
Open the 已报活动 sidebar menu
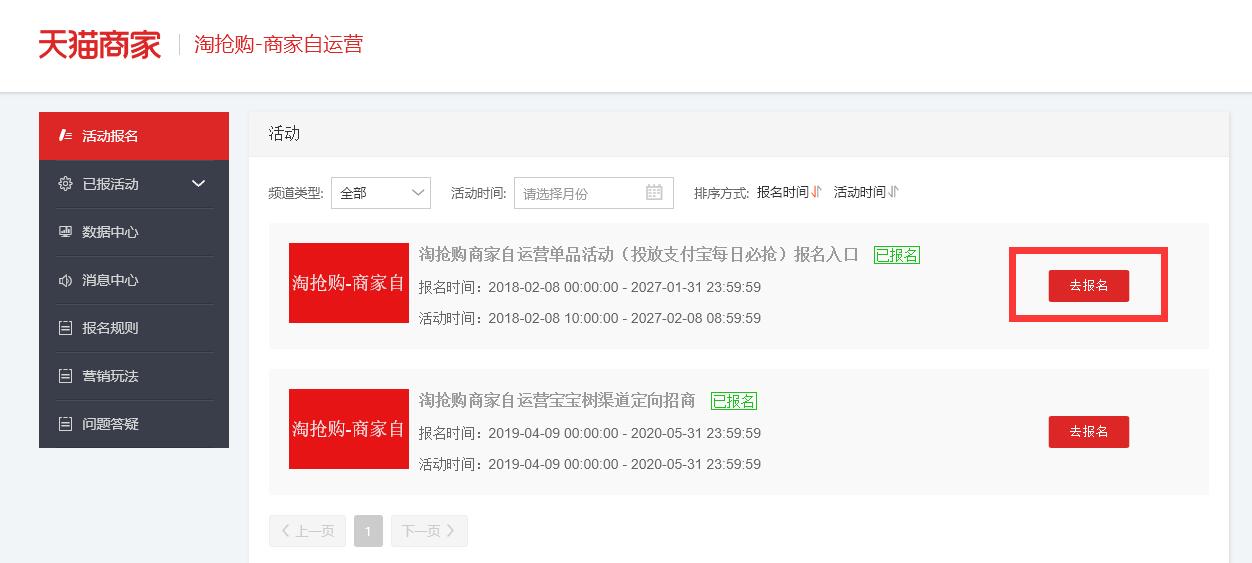(x=134, y=184)
